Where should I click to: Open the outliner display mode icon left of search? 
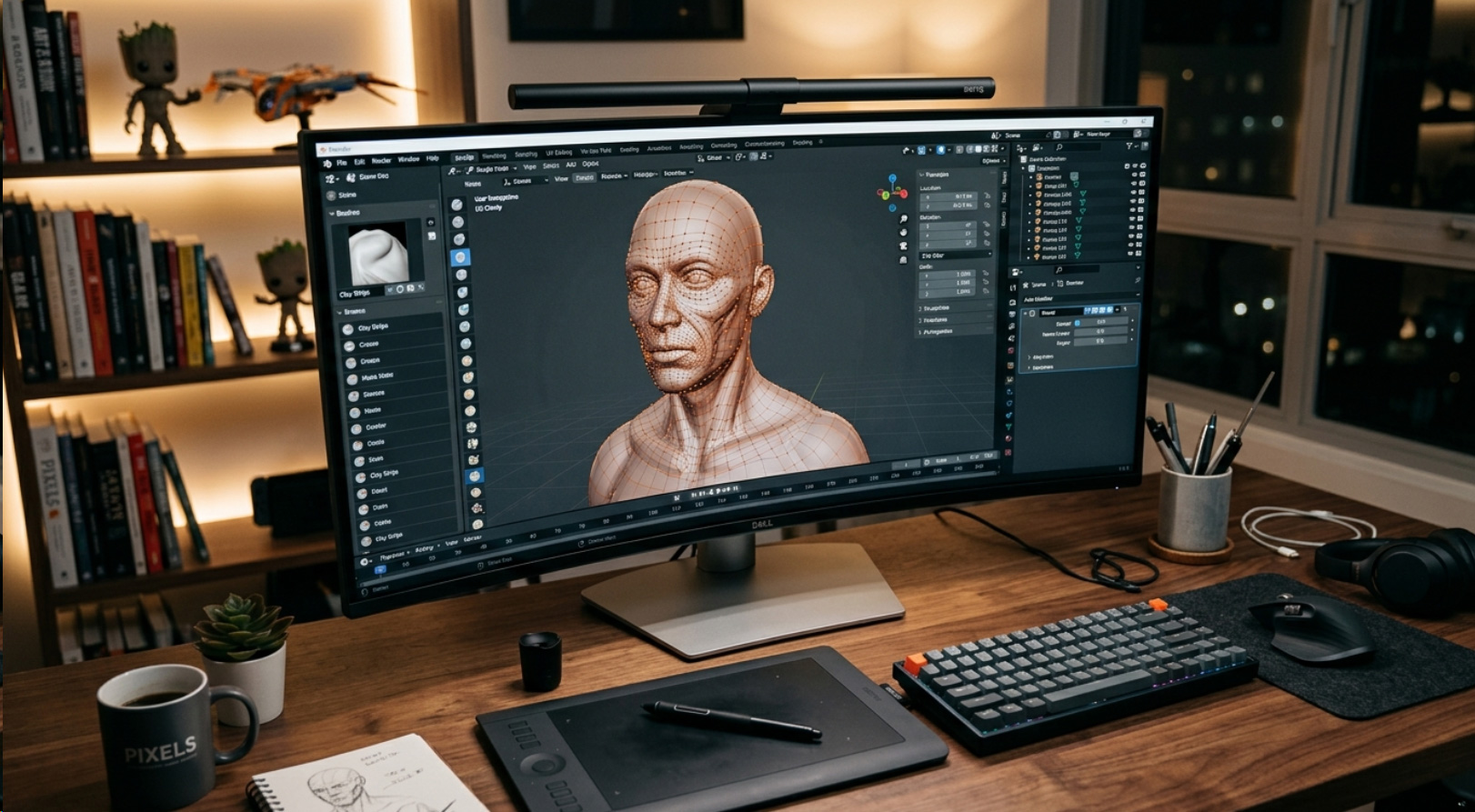click(1035, 147)
